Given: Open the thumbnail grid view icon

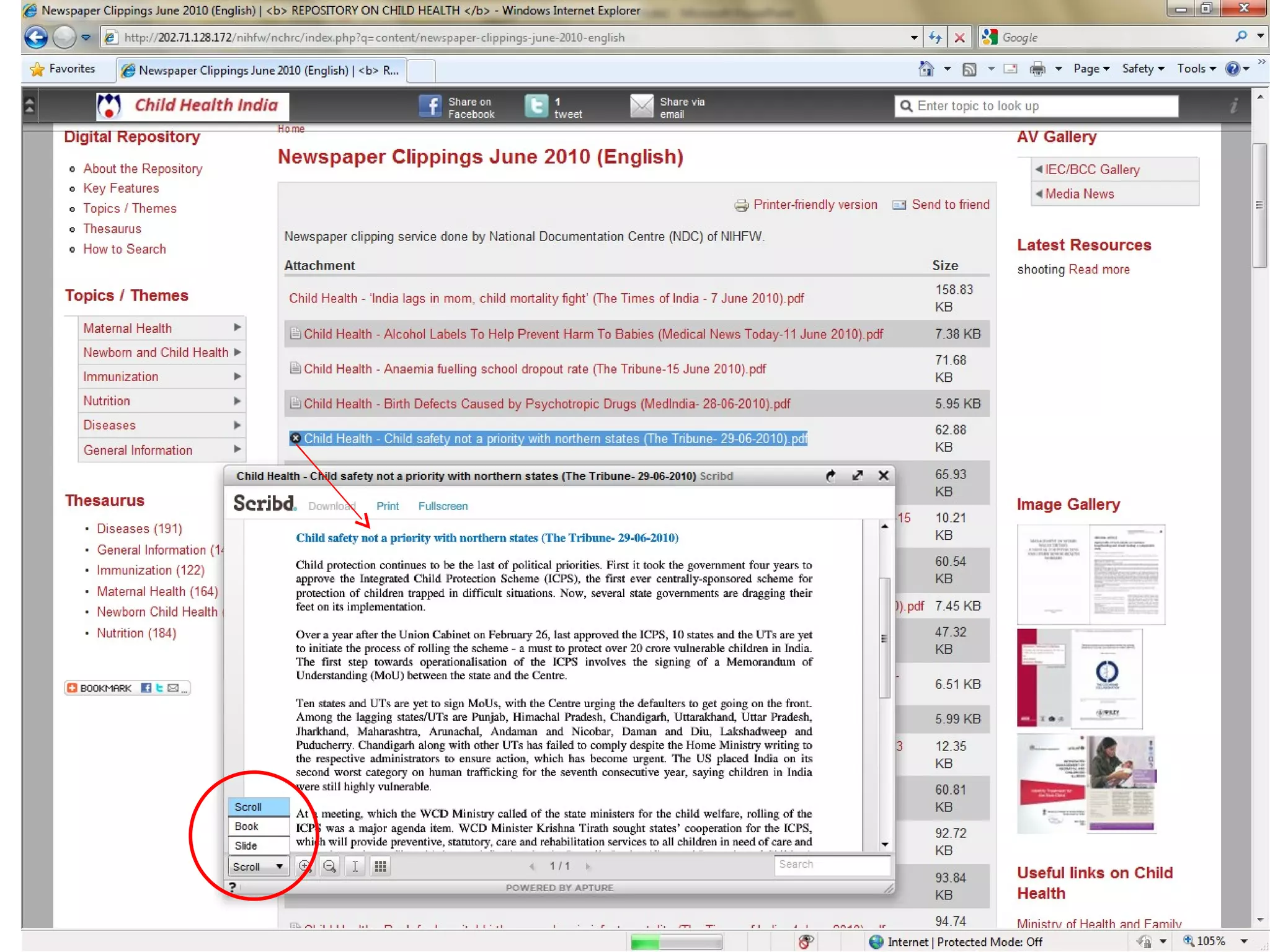Looking at the screenshot, I should tap(380, 866).
